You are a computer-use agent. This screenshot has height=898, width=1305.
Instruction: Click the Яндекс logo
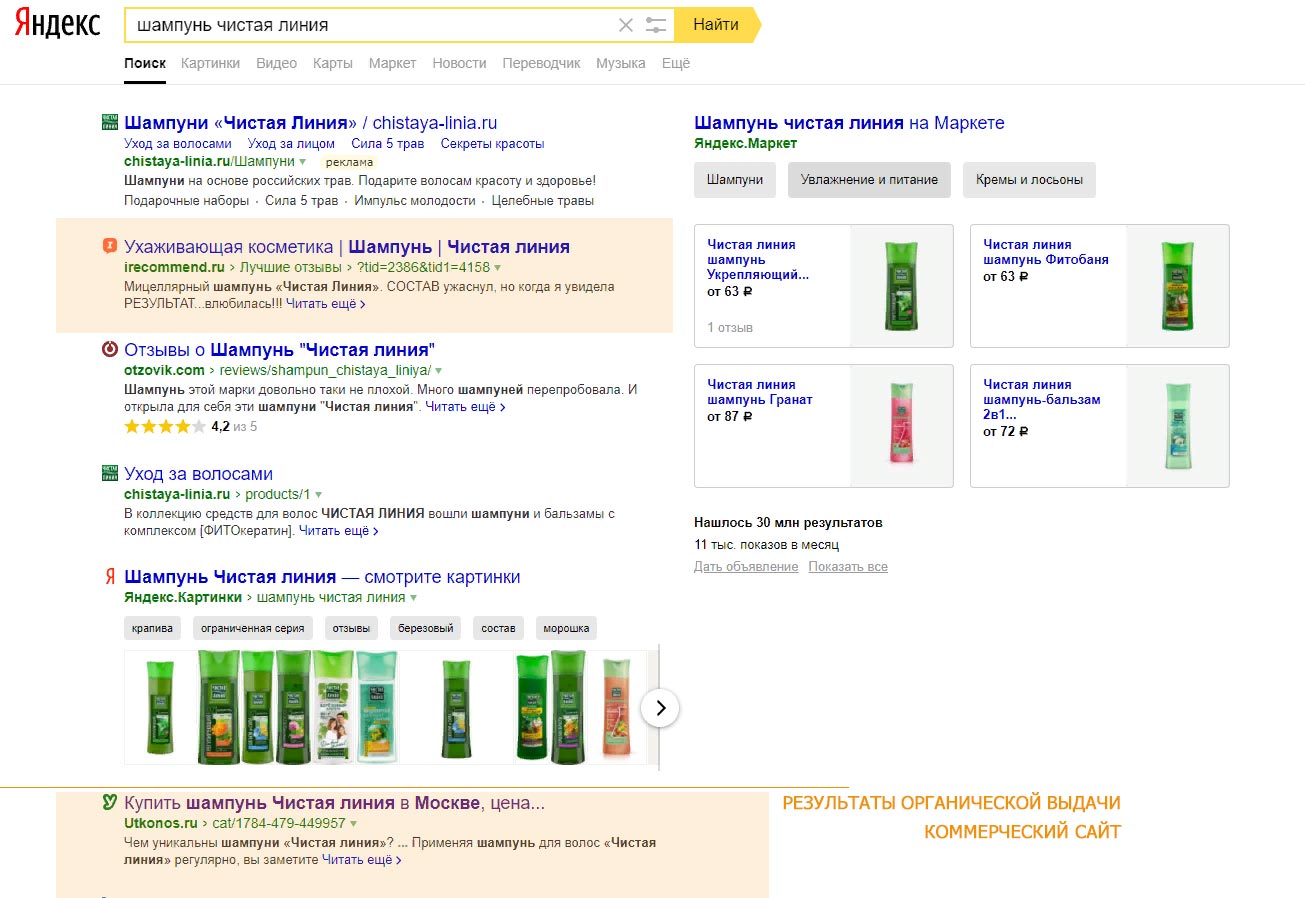click(57, 25)
